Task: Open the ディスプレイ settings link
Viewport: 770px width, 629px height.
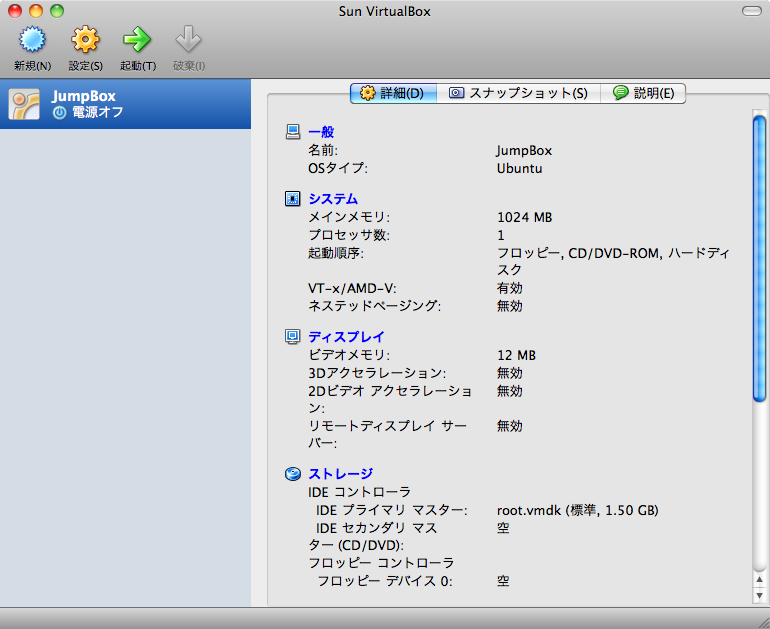Action: click(346, 337)
